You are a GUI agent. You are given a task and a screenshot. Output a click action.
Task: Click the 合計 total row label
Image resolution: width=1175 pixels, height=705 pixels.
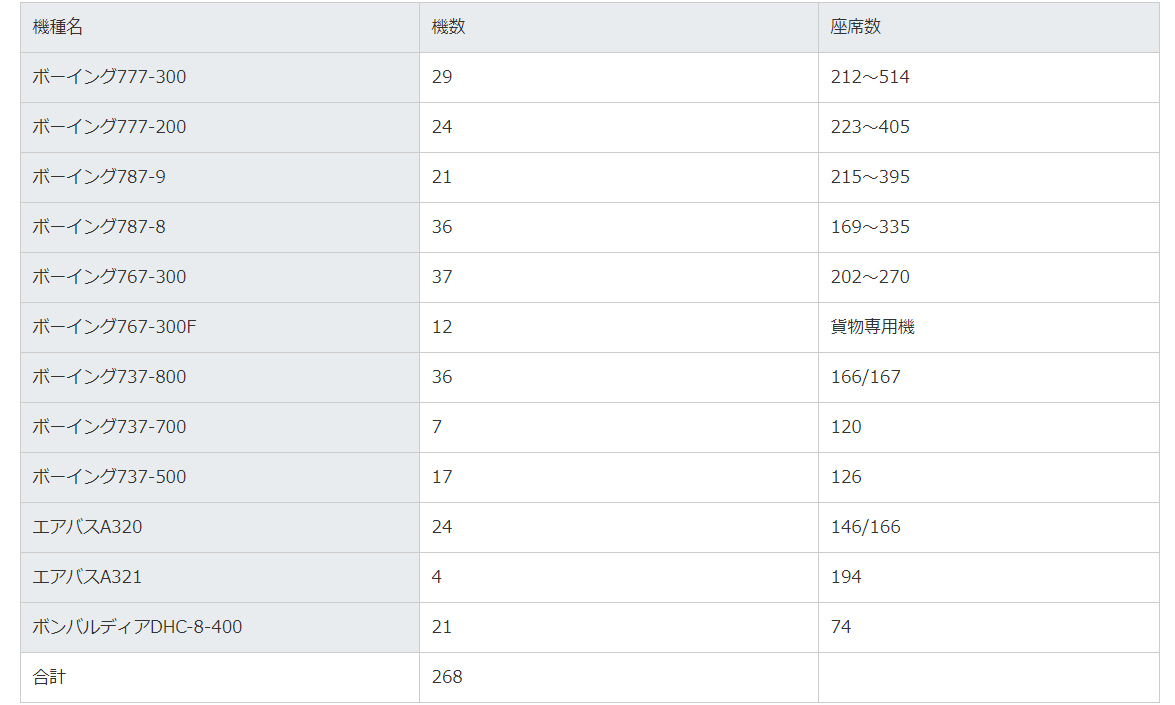point(49,677)
